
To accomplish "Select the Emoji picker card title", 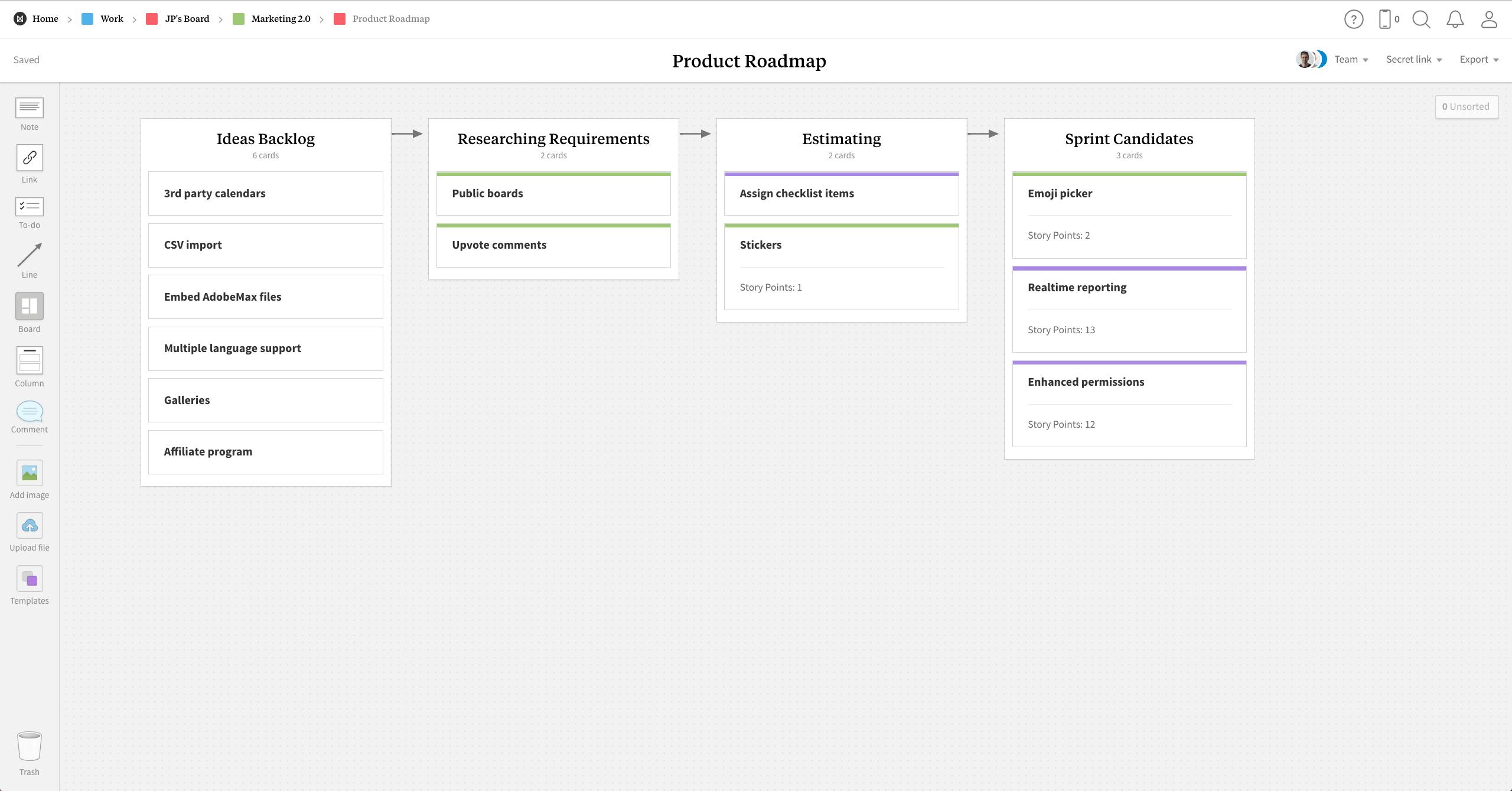I will [1060, 194].
